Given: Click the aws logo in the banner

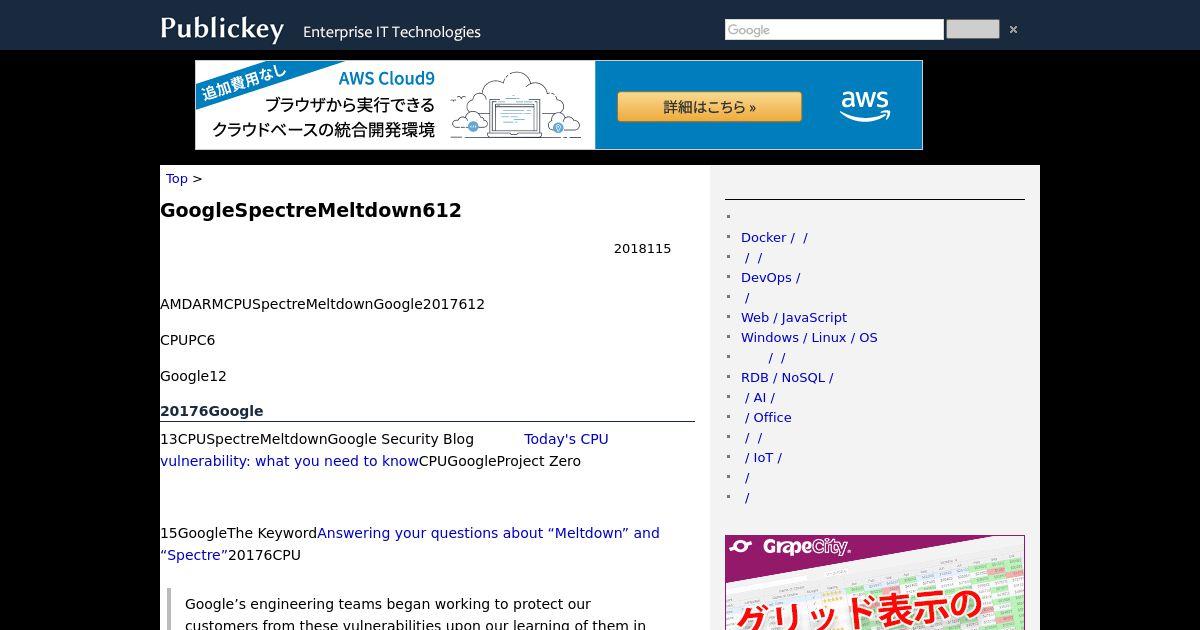Looking at the screenshot, I should tap(865, 105).
